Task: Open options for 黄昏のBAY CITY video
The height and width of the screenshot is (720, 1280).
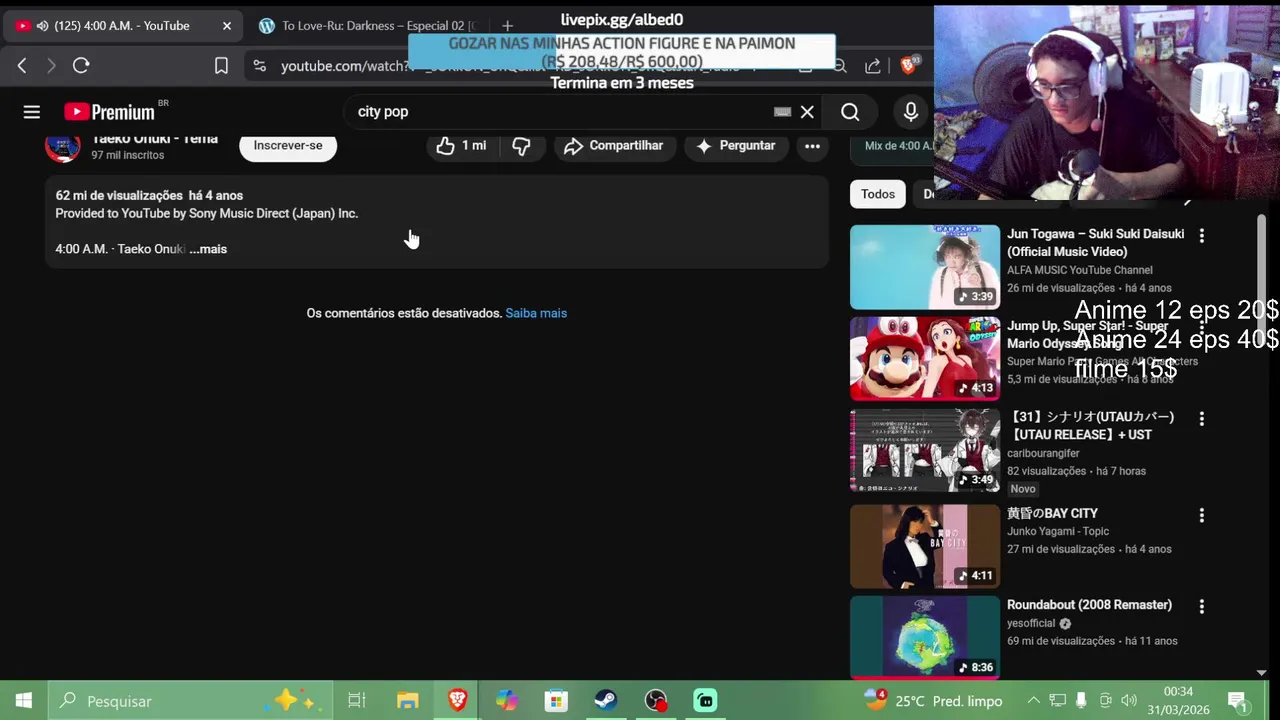Action: click(x=1201, y=516)
